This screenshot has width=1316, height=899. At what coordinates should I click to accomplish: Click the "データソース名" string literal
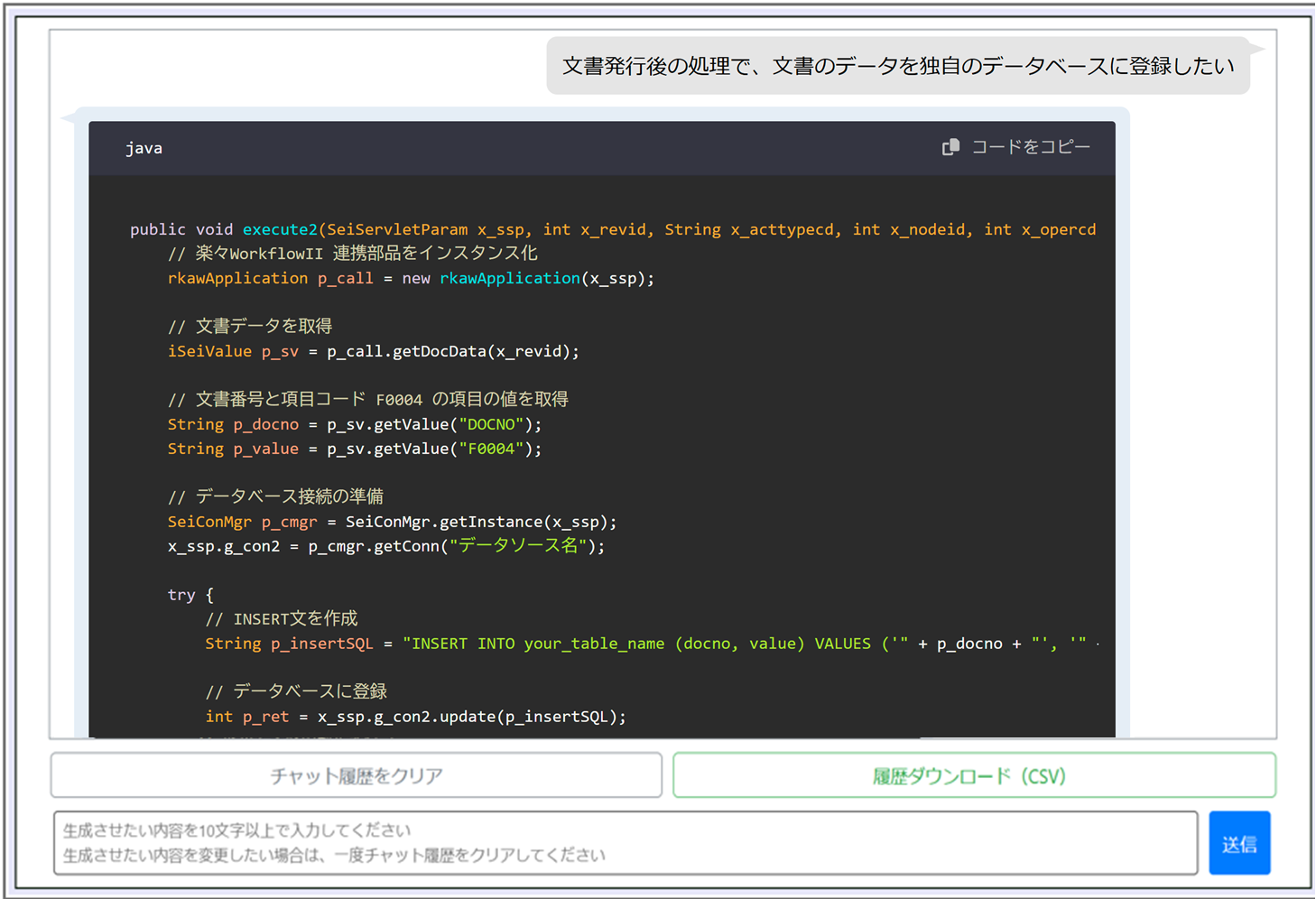[523, 546]
